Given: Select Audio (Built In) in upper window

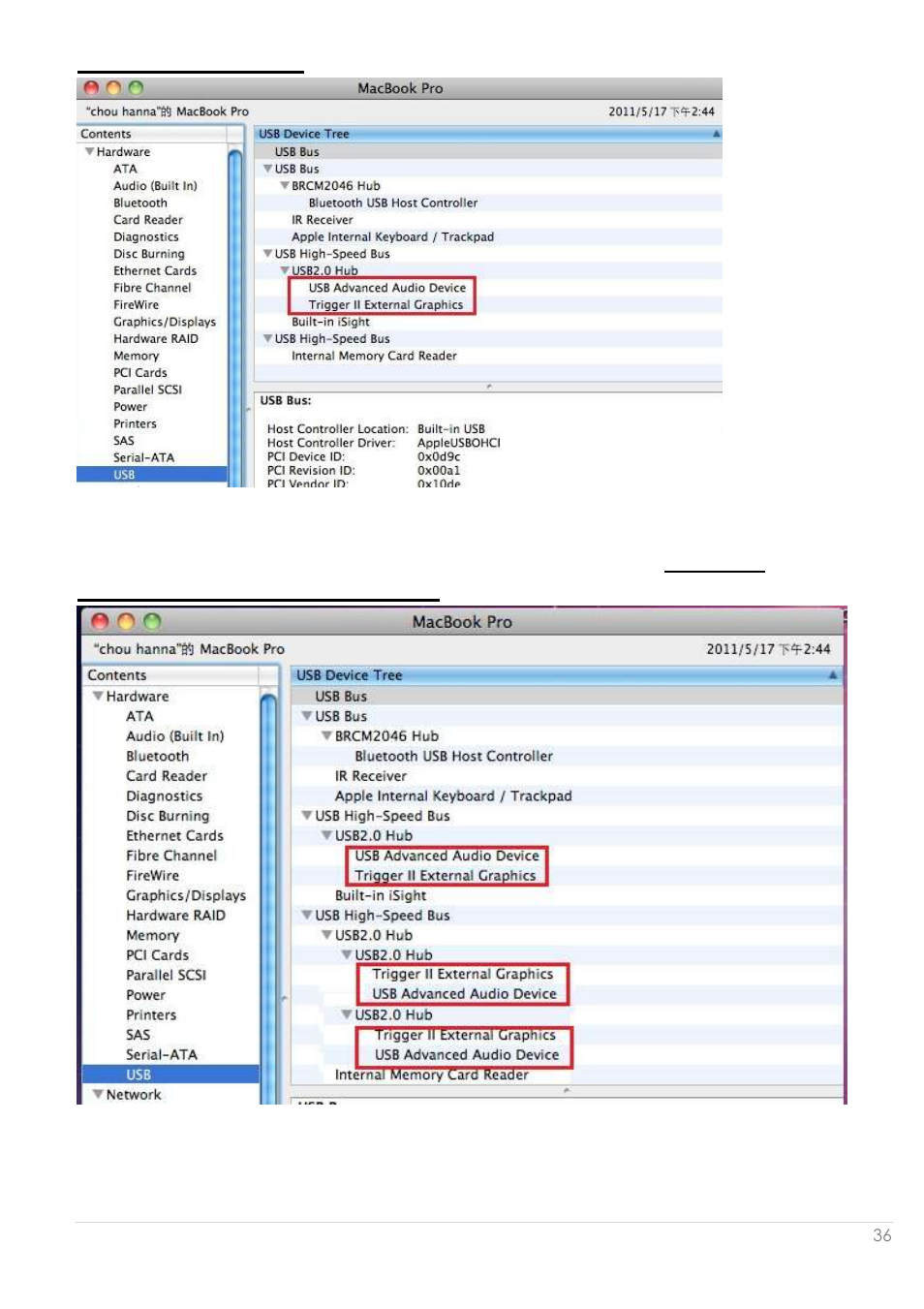Looking at the screenshot, I should tap(155, 186).
